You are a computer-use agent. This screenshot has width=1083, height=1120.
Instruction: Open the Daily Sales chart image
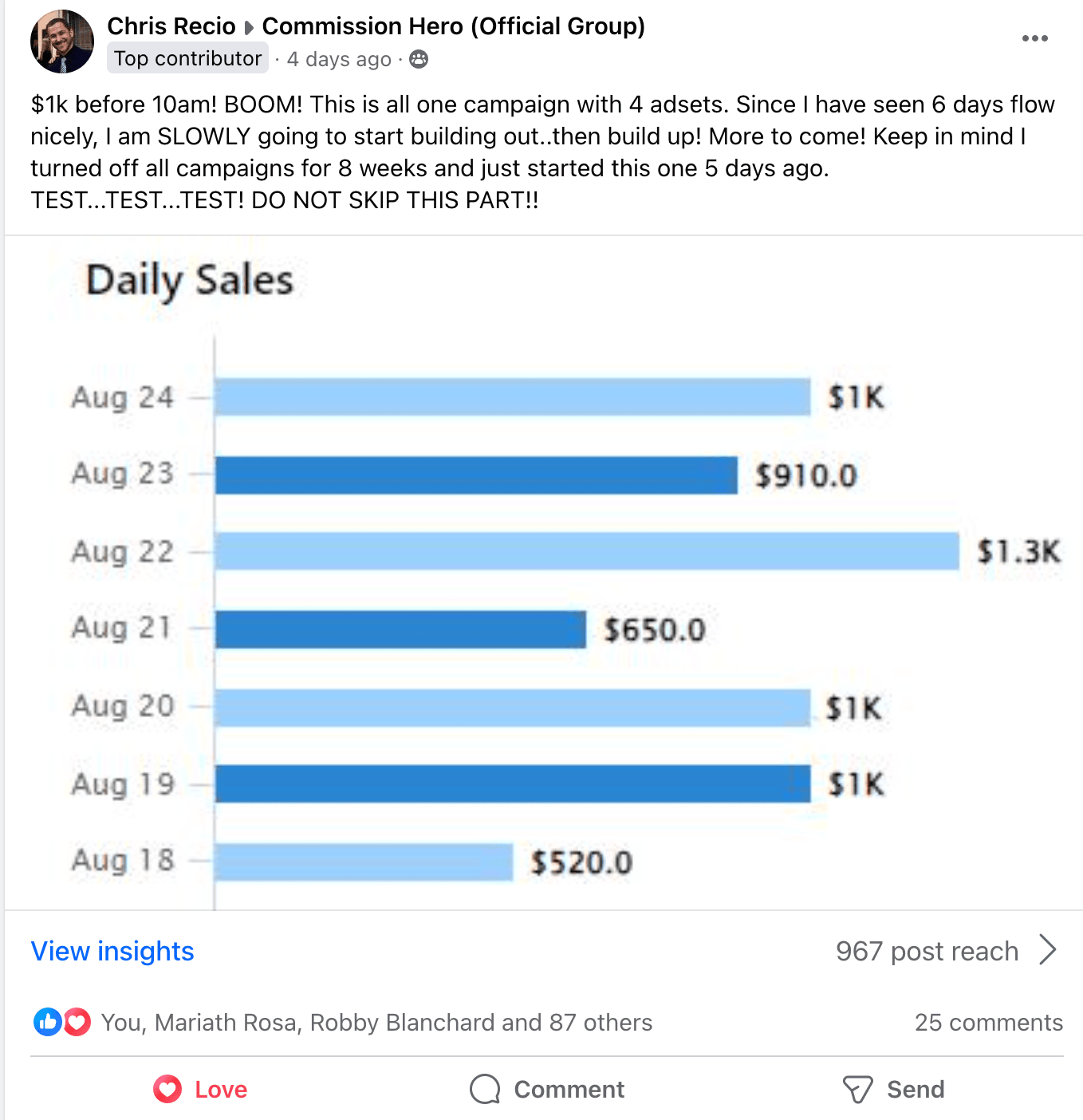[x=544, y=573]
